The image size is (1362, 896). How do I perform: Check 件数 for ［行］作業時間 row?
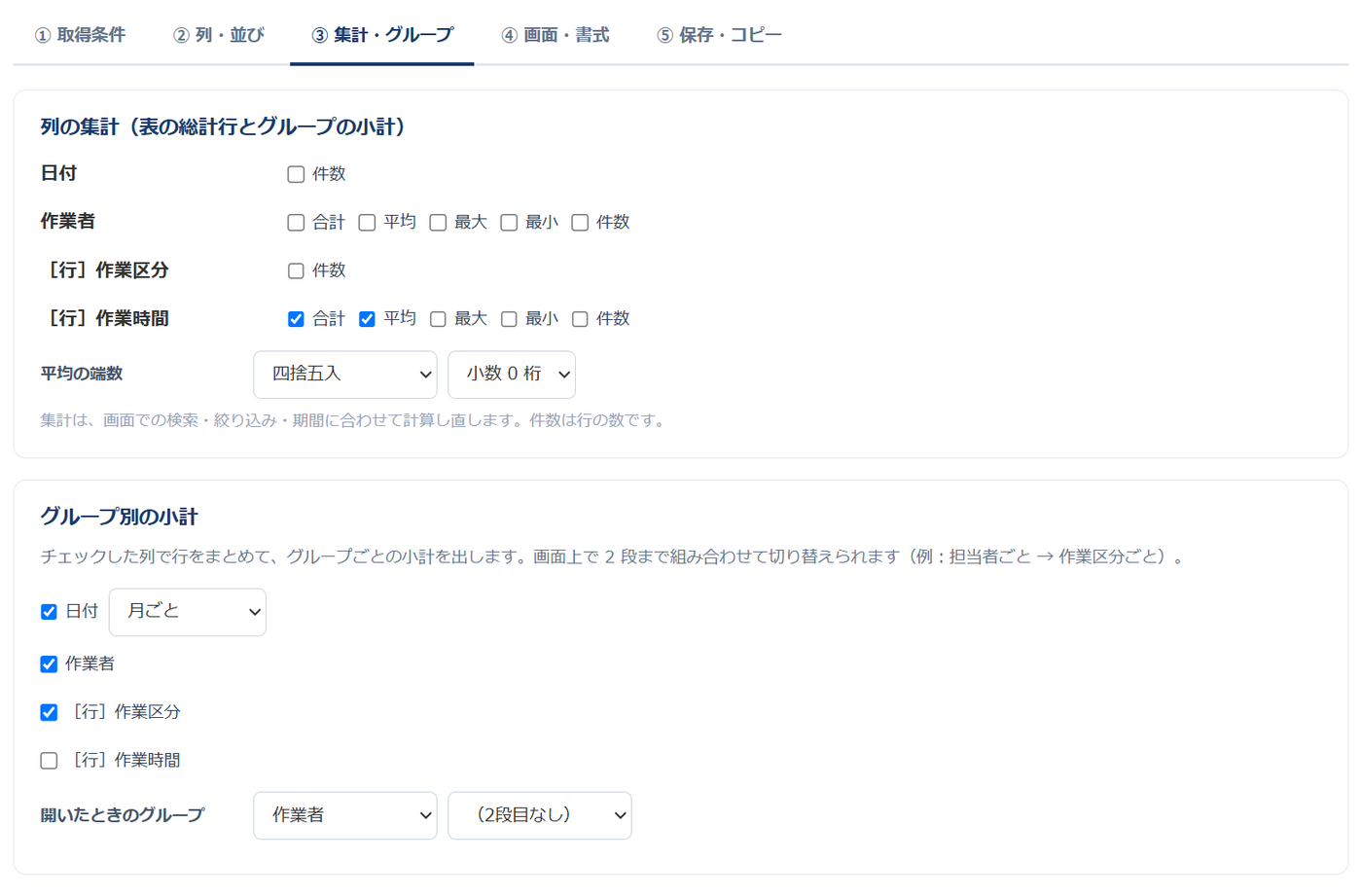tap(580, 319)
